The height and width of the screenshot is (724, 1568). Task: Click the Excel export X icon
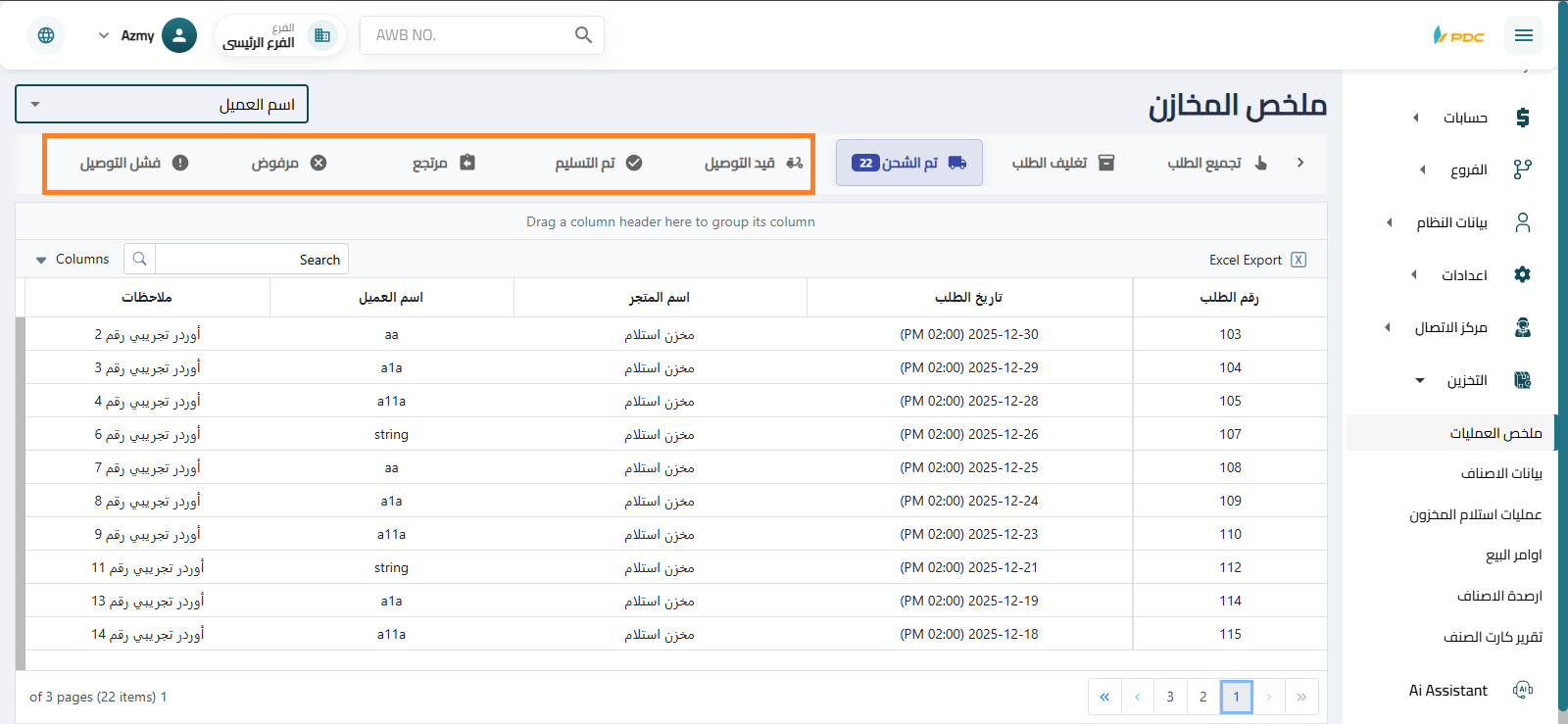pos(1298,260)
